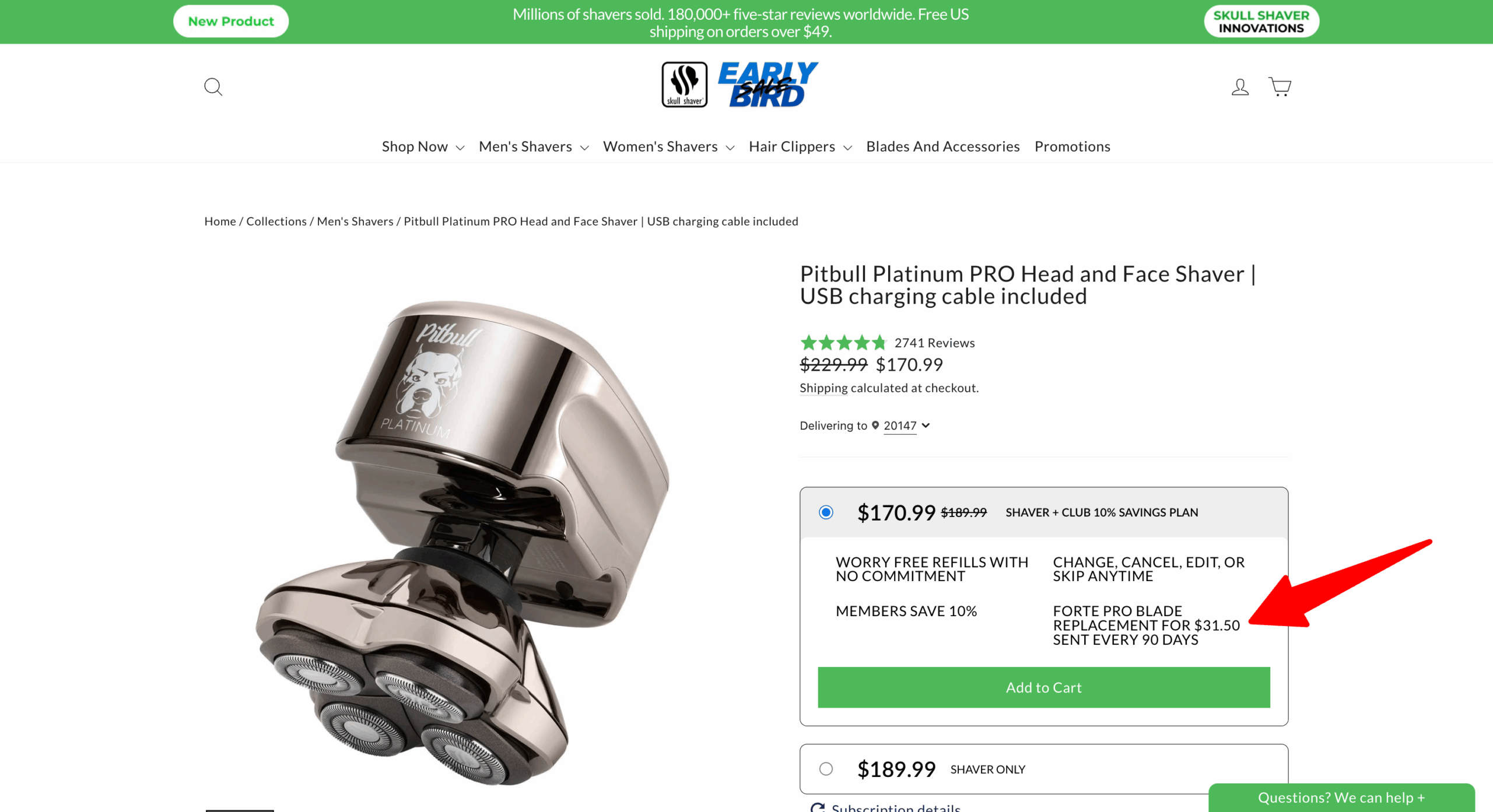
Task: Open Blades And Accessories menu item
Action: click(943, 147)
